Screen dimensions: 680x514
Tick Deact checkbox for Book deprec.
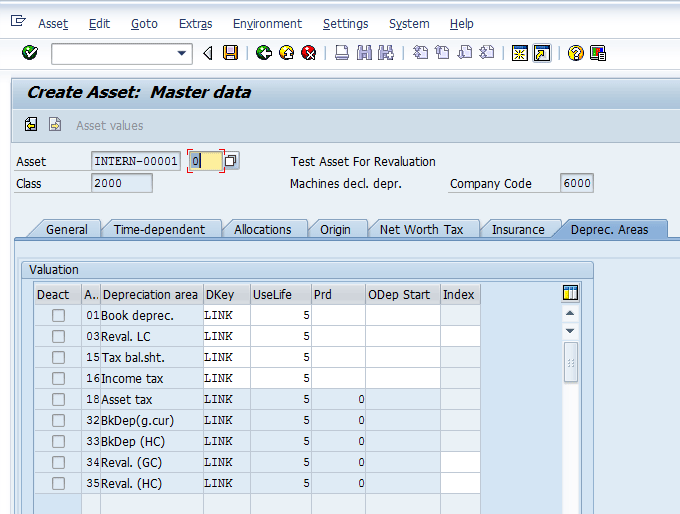coord(58,315)
